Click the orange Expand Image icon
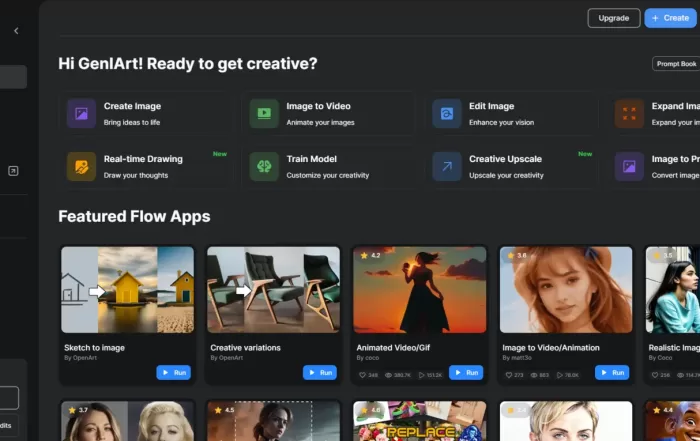 pyautogui.click(x=629, y=113)
